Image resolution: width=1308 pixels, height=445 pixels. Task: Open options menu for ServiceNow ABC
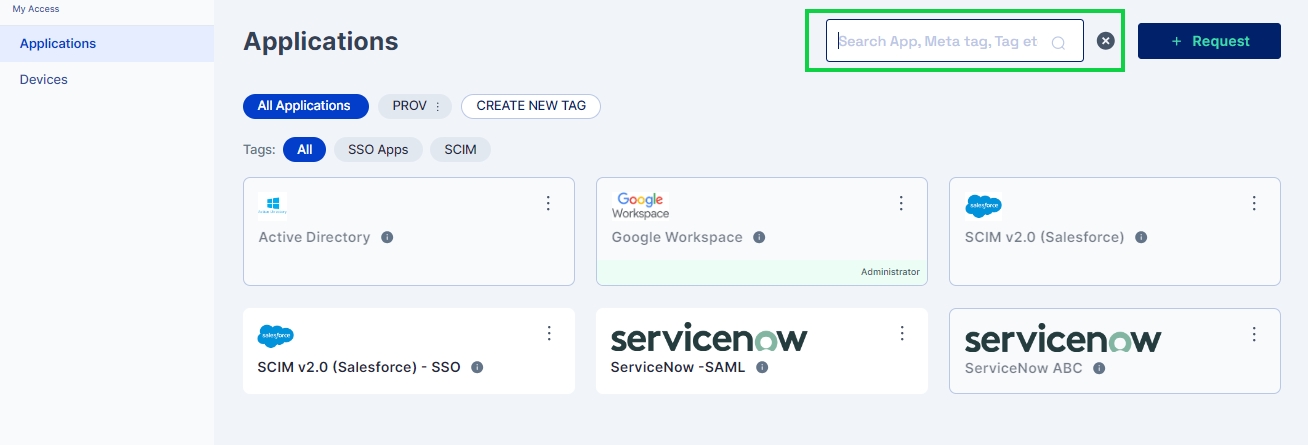1254,333
